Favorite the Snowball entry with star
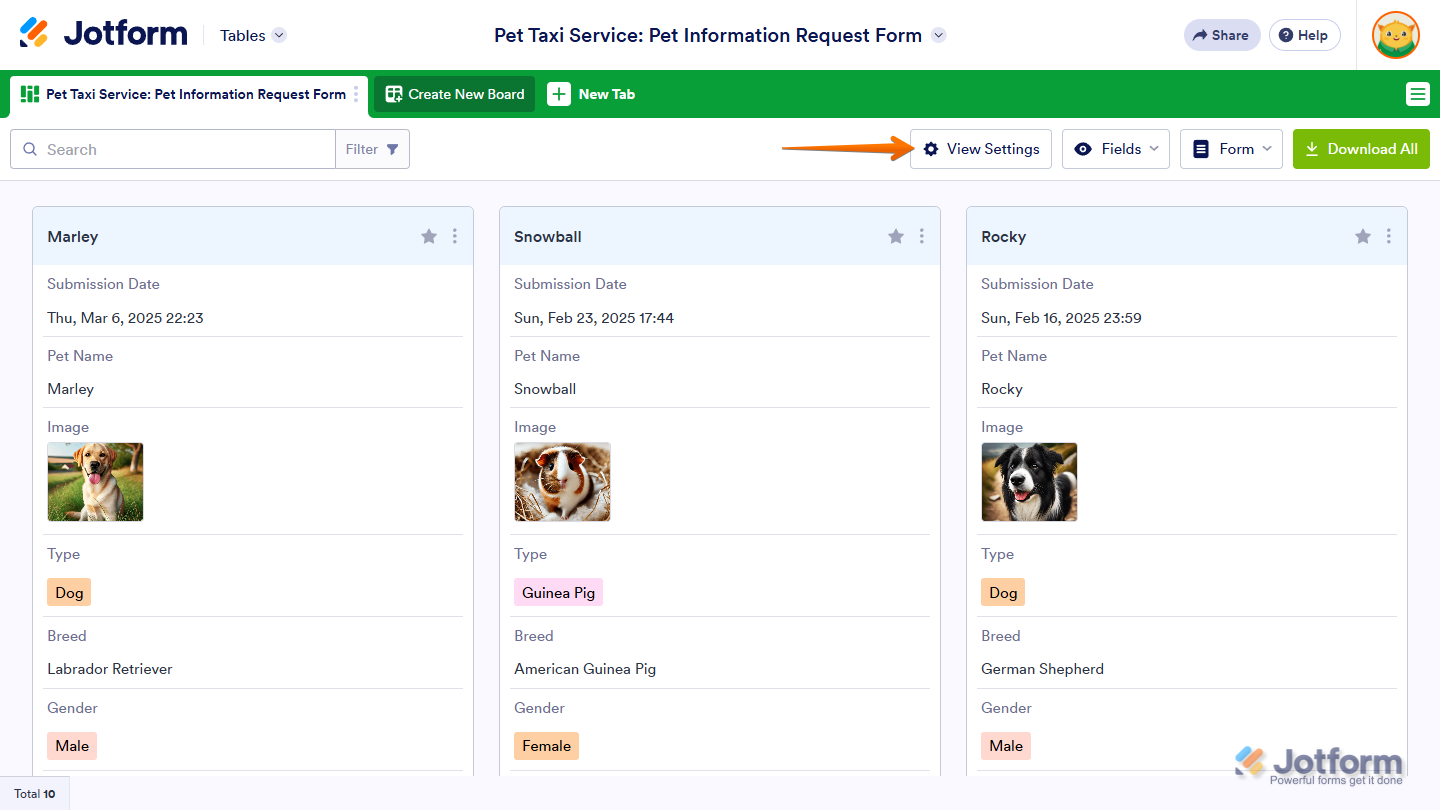The height and width of the screenshot is (810, 1440). 896,236
